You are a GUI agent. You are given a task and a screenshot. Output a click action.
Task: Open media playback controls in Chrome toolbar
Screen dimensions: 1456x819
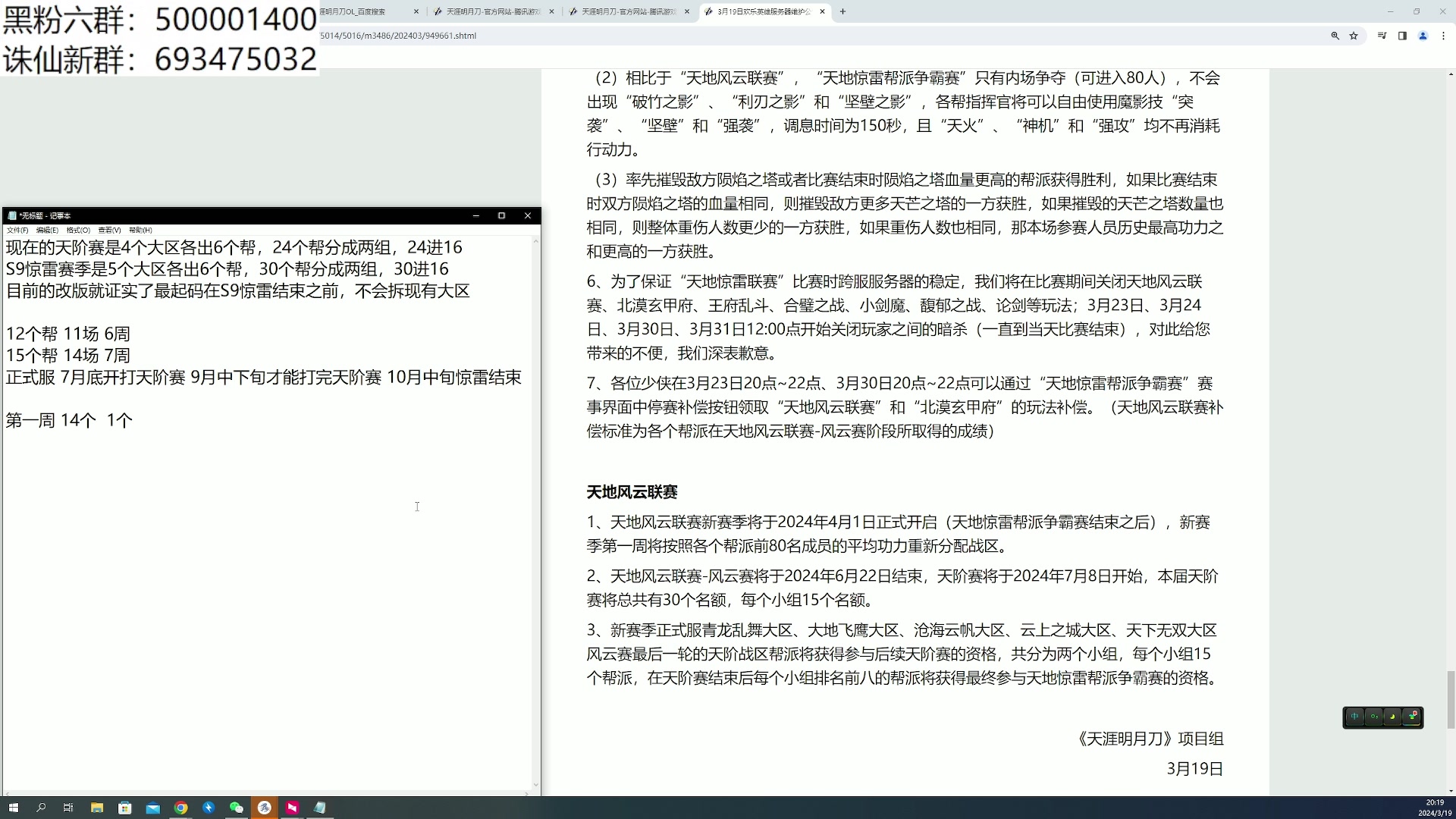point(1382,36)
